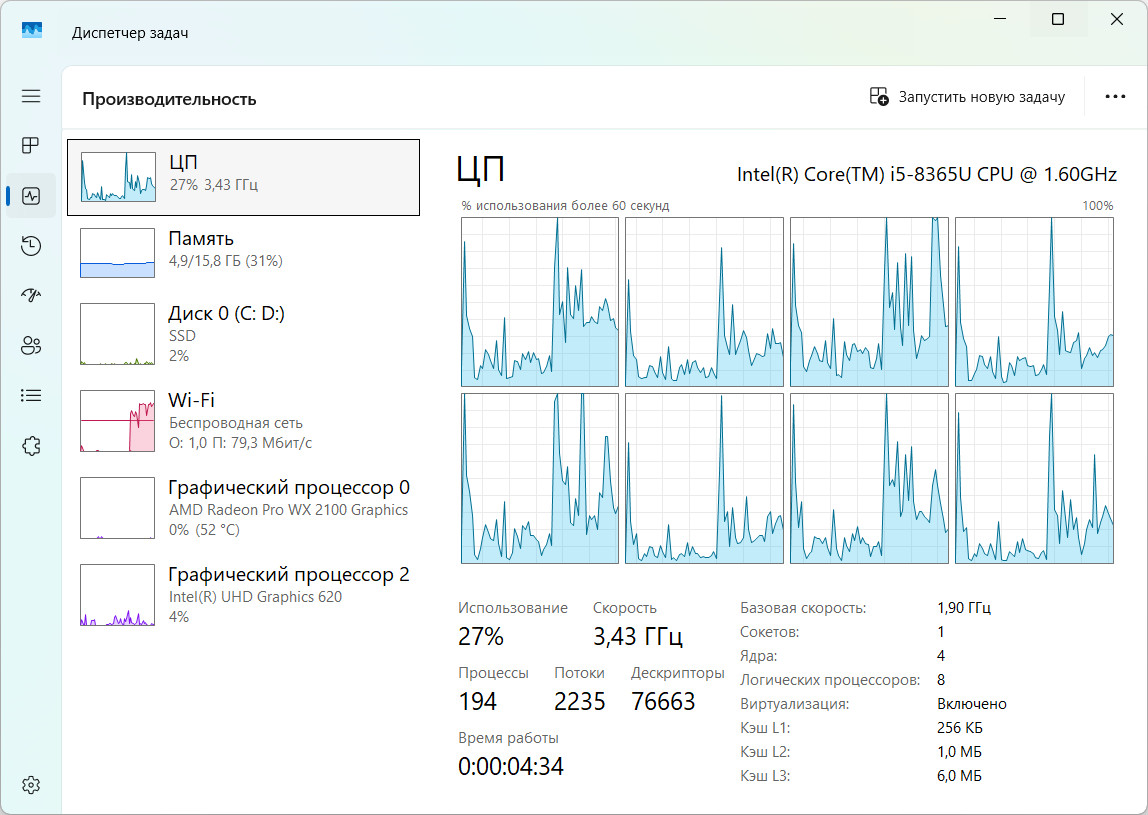
Task: Click the Task Manager app icon in title bar
Action: point(32,31)
